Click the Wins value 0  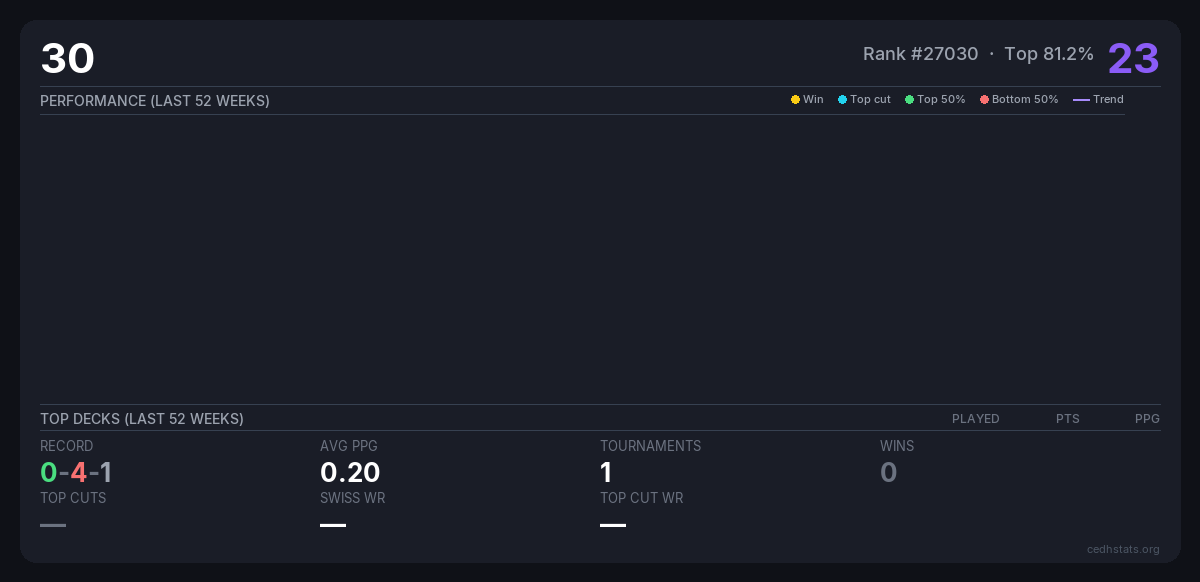click(888, 472)
